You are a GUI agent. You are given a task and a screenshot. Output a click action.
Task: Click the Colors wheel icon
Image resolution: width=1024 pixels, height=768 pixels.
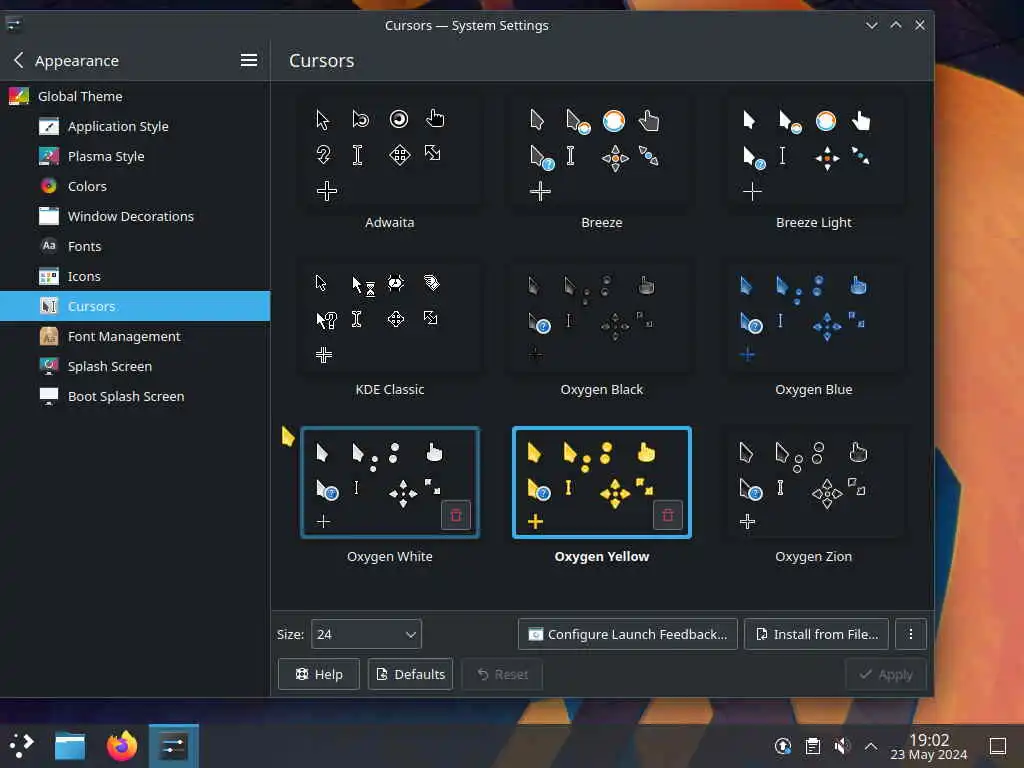(49, 186)
